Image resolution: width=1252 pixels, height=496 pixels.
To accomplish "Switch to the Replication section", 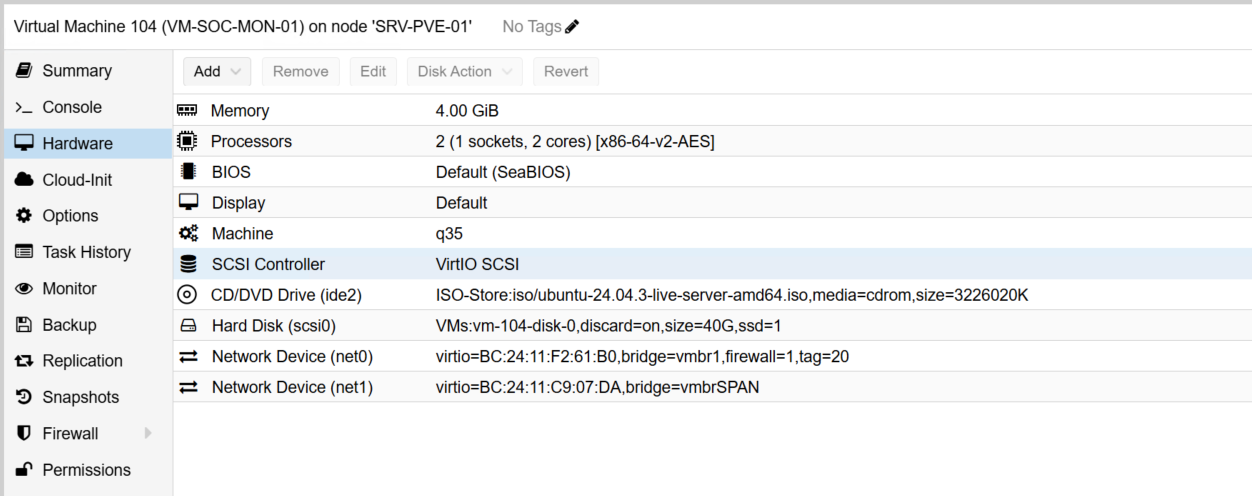I will pos(82,361).
